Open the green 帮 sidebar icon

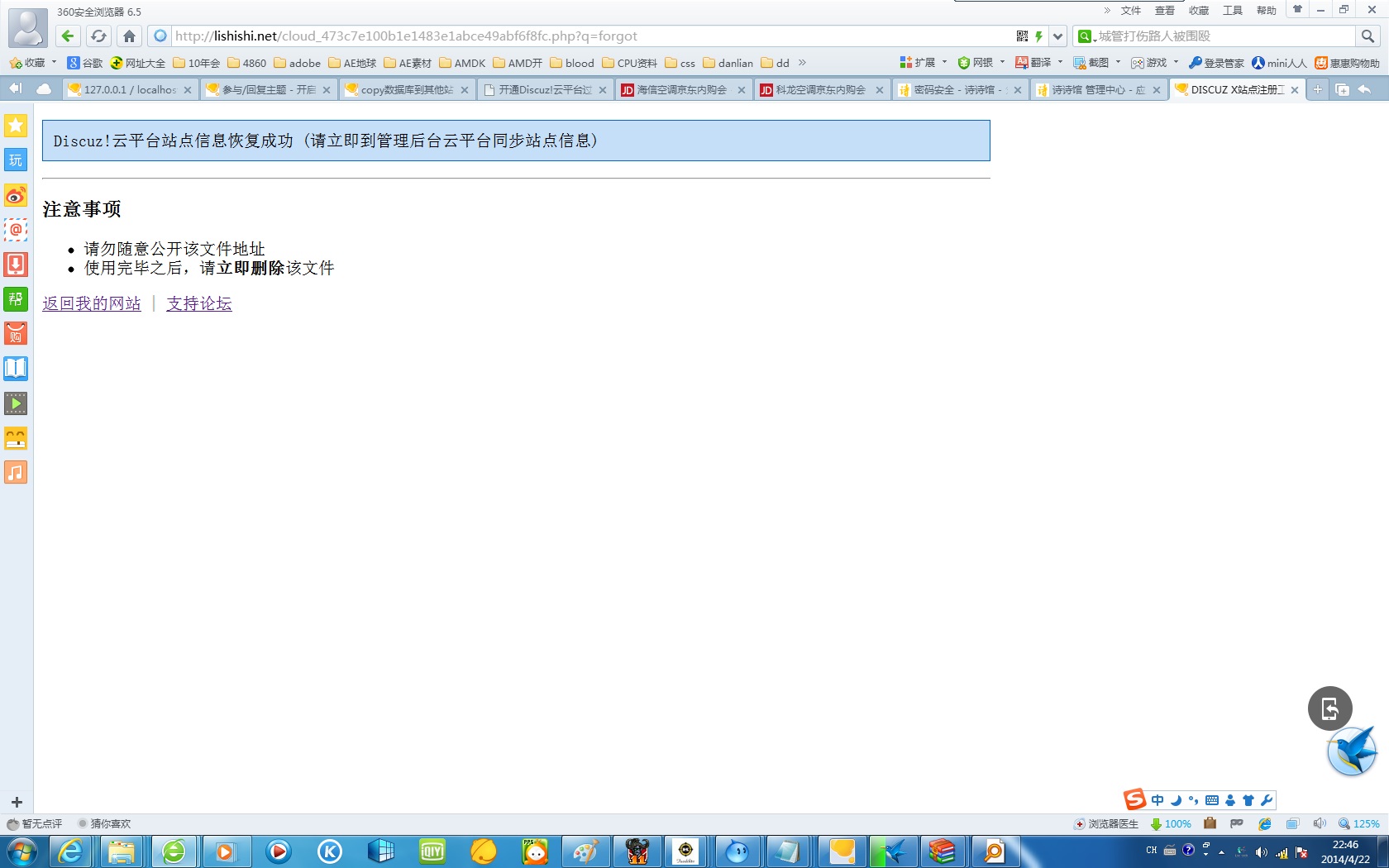click(x=16, y=299)
